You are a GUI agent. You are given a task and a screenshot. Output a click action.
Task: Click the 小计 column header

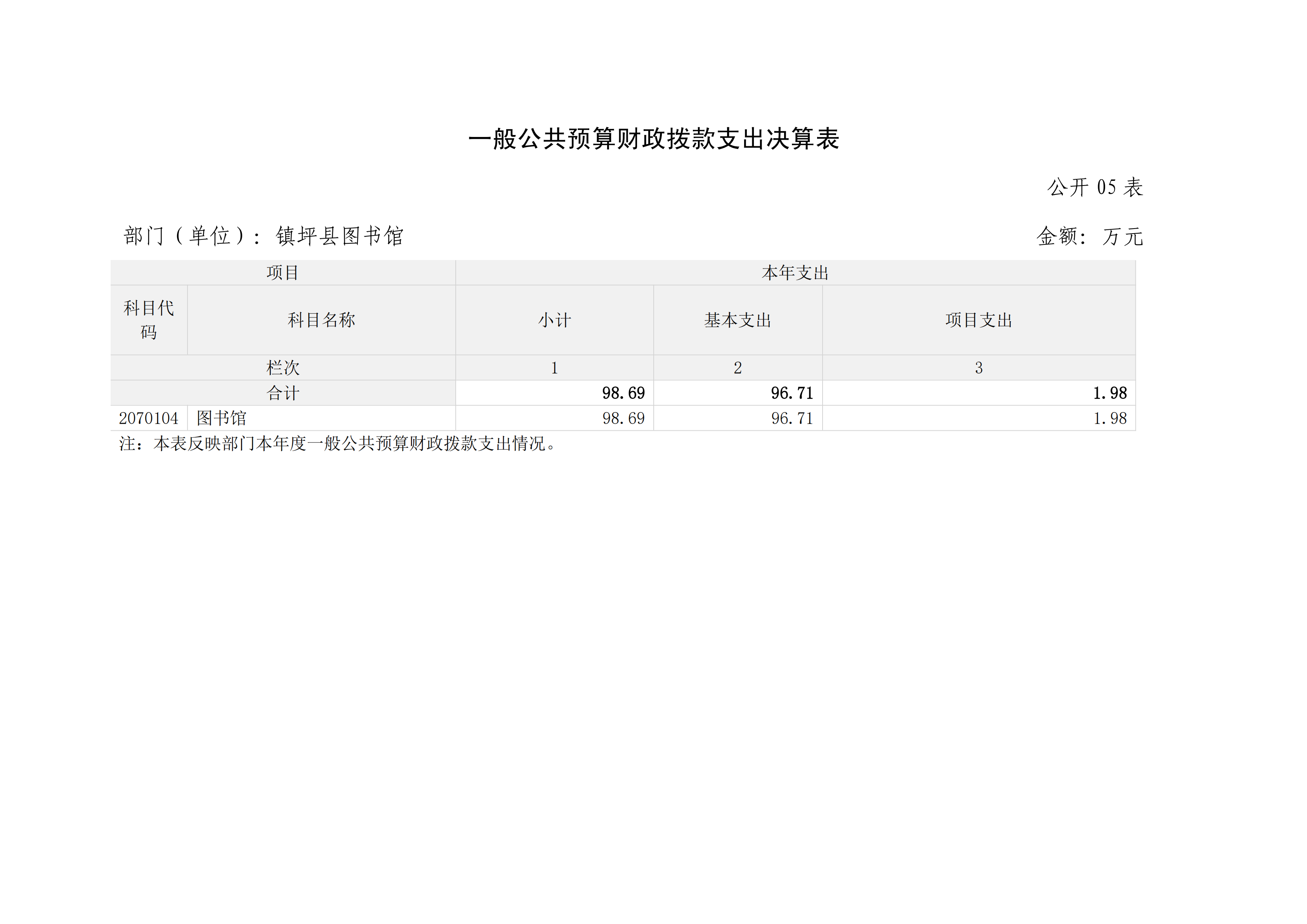[554, 320]
